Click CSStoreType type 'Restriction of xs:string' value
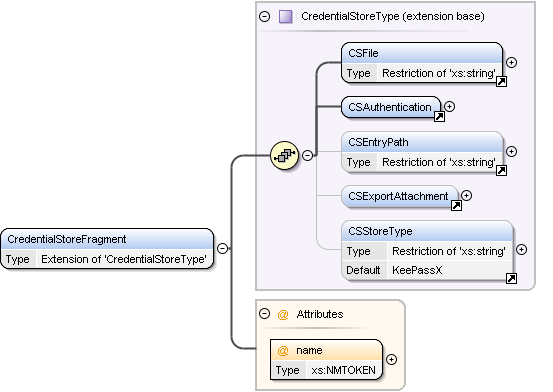The height and width of the screenshot is (392, 553). (449, 251)
